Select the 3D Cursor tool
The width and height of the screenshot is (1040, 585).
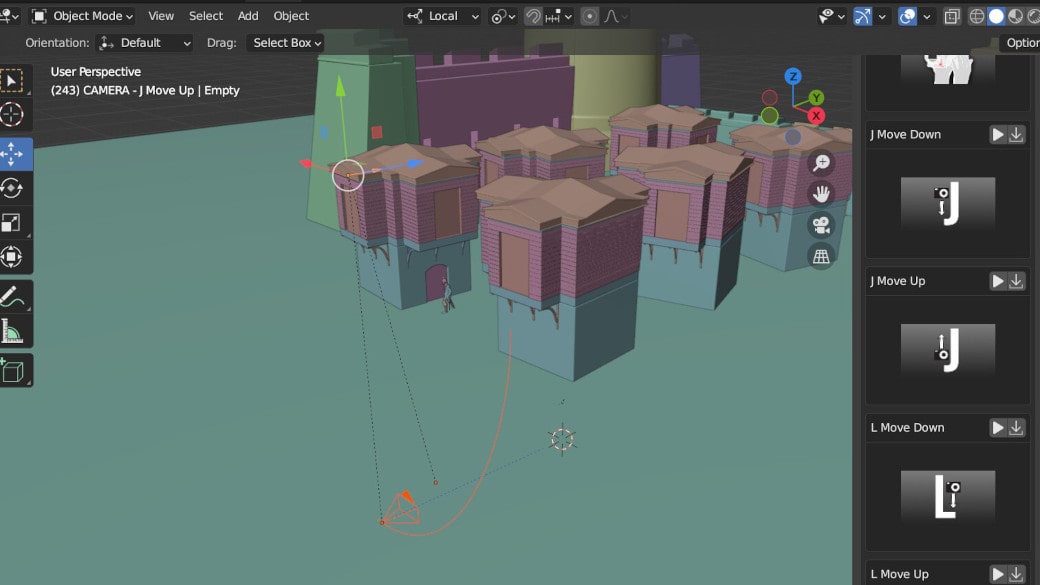12,115
